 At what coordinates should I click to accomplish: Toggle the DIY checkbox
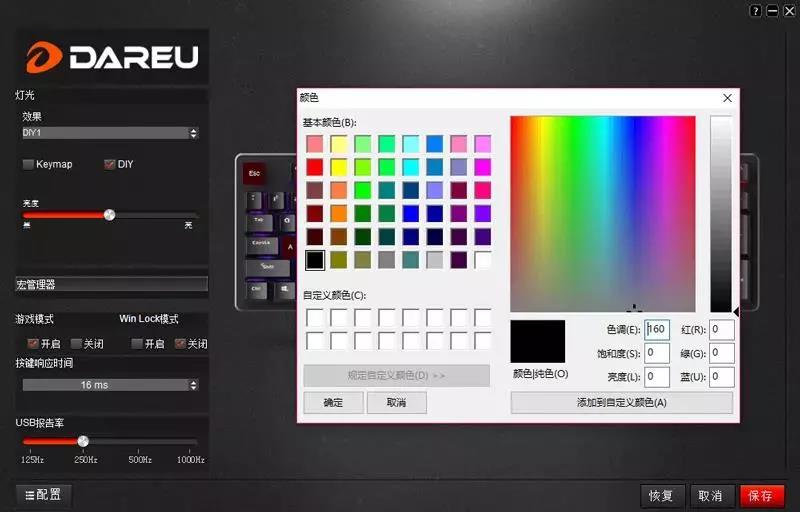pyautogui.click(x=109, y=164)
